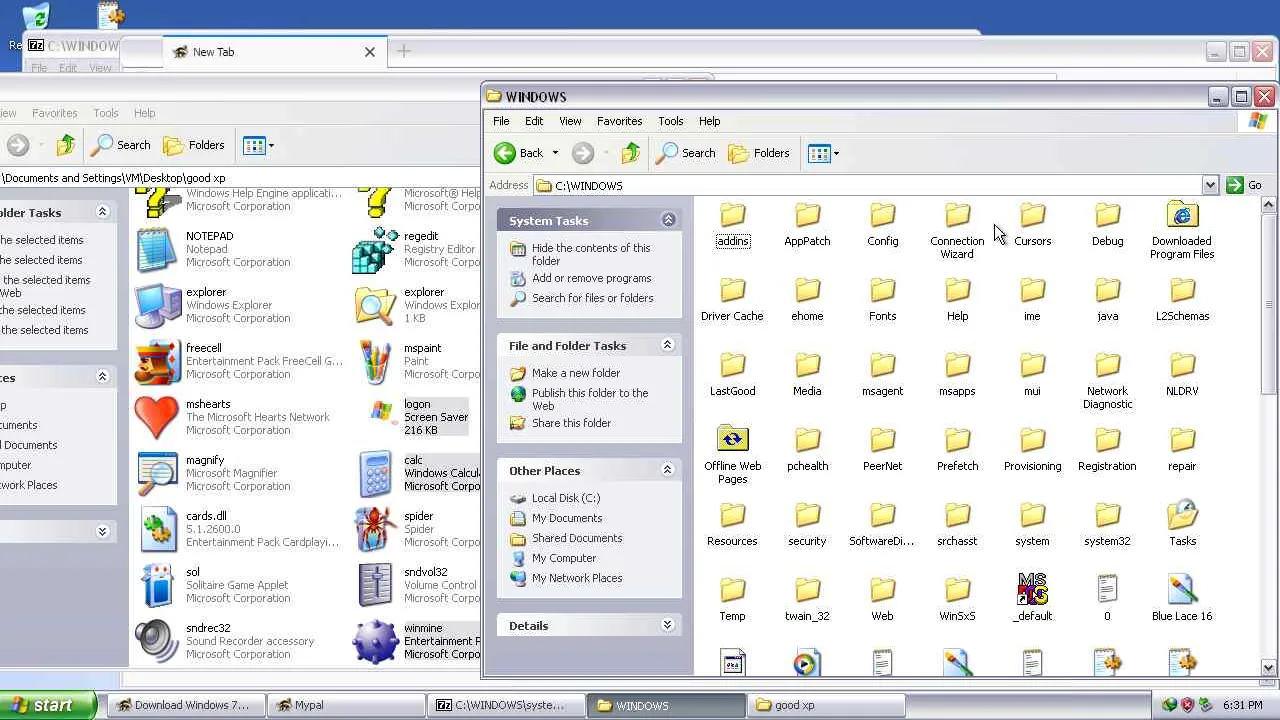The width and height of the screenshot is (1280, 720).
Task: Open the Config folder
Action: (882, 225)
